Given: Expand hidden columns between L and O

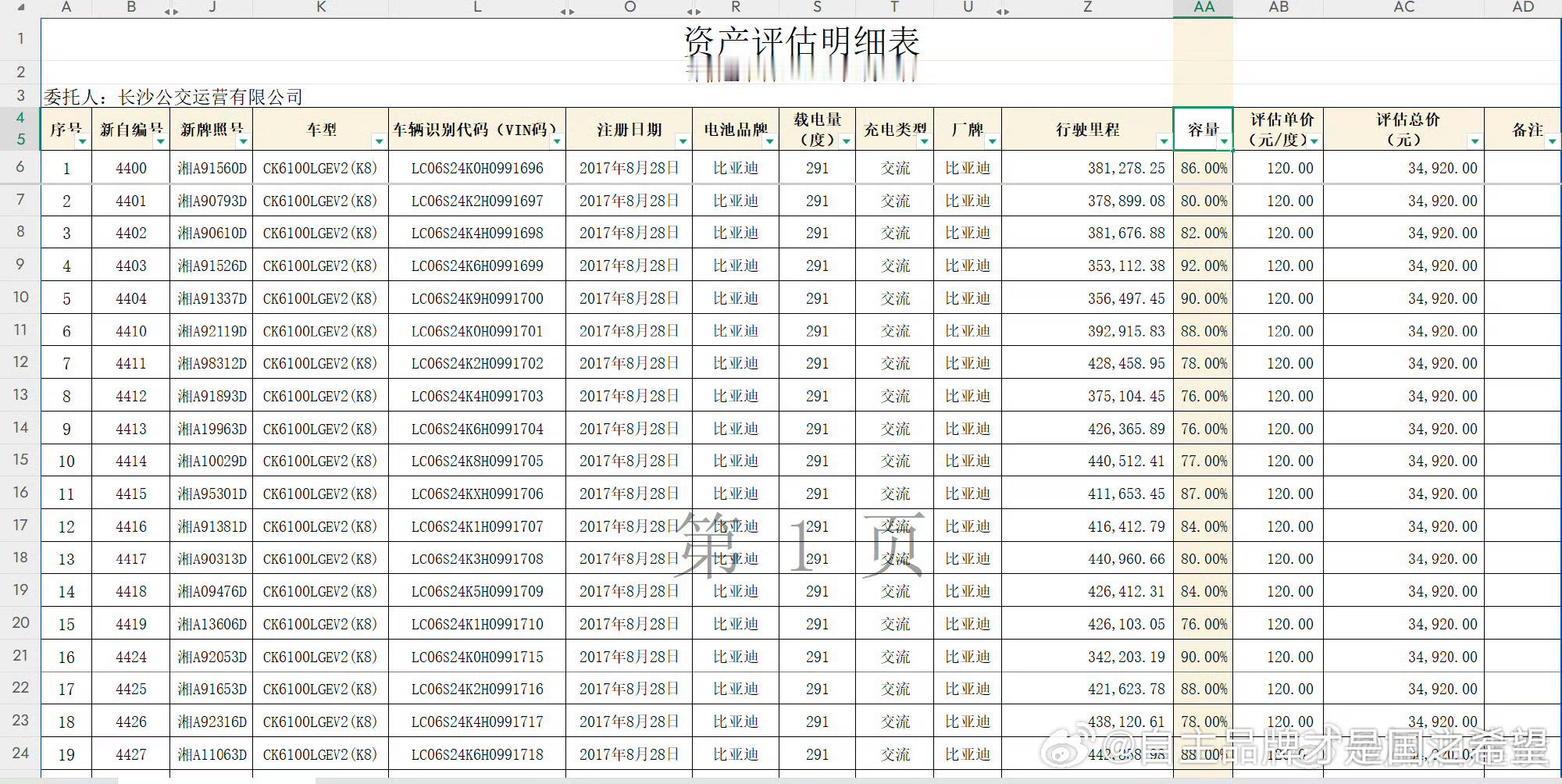Looking at the screenshot, I should click(567, 11).
